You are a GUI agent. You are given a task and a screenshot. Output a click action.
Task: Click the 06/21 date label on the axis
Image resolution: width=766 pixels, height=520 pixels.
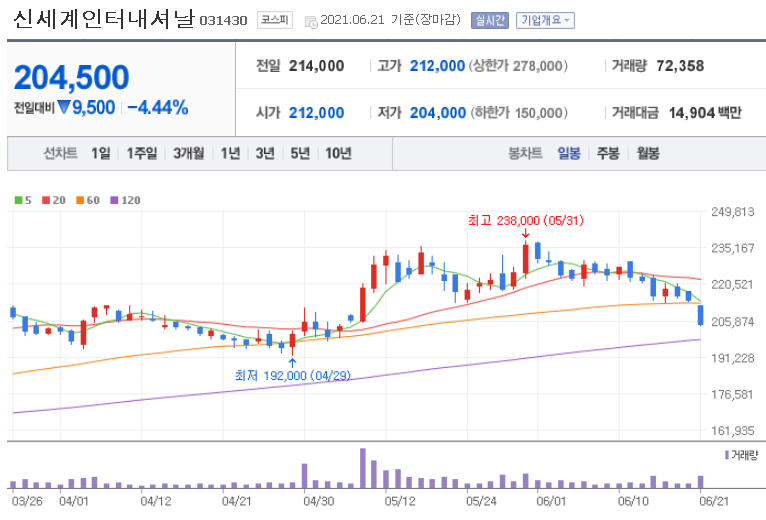tap(714, 501)
